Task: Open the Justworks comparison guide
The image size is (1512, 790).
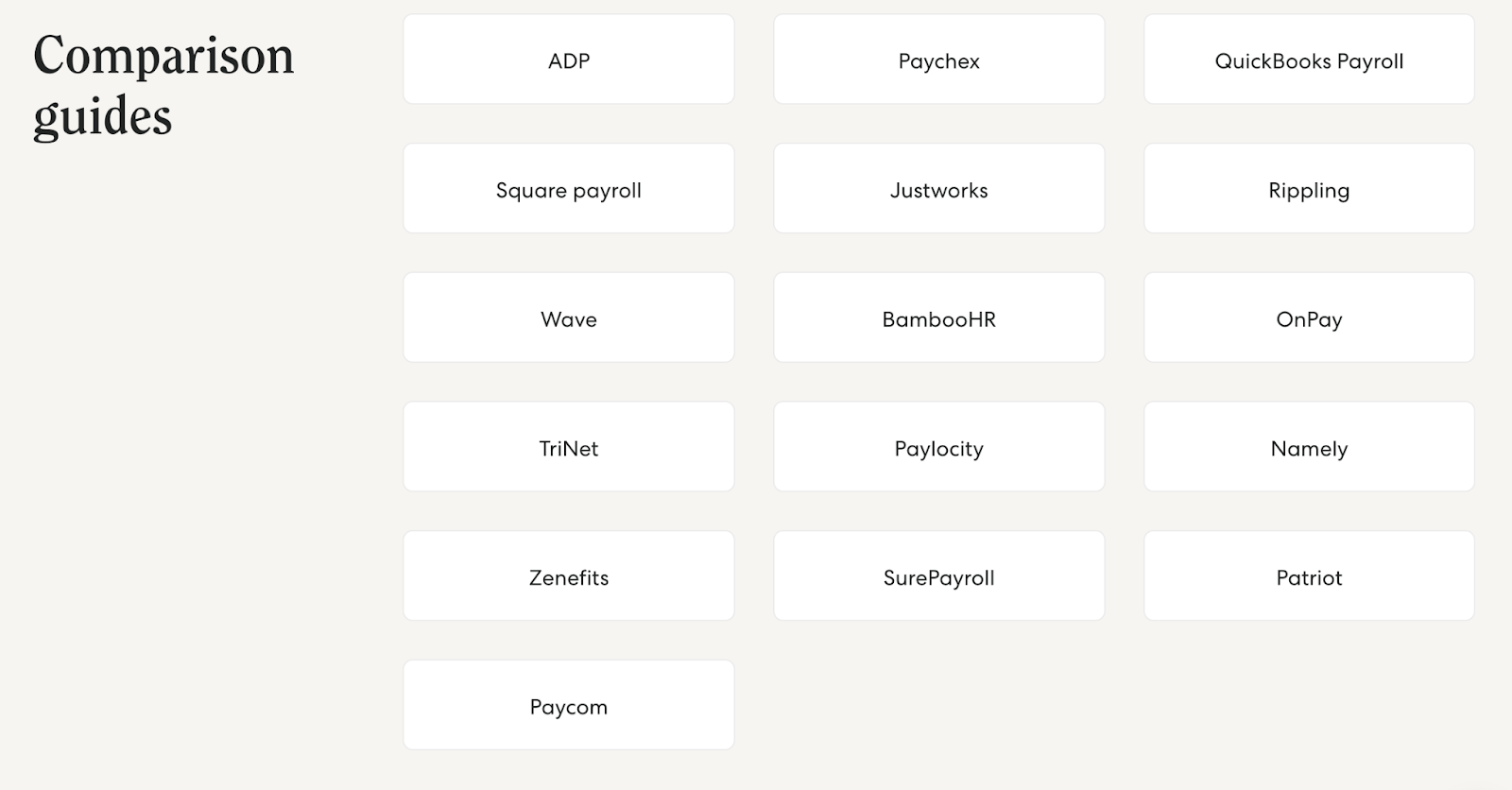Action: (x=939, y=187)
